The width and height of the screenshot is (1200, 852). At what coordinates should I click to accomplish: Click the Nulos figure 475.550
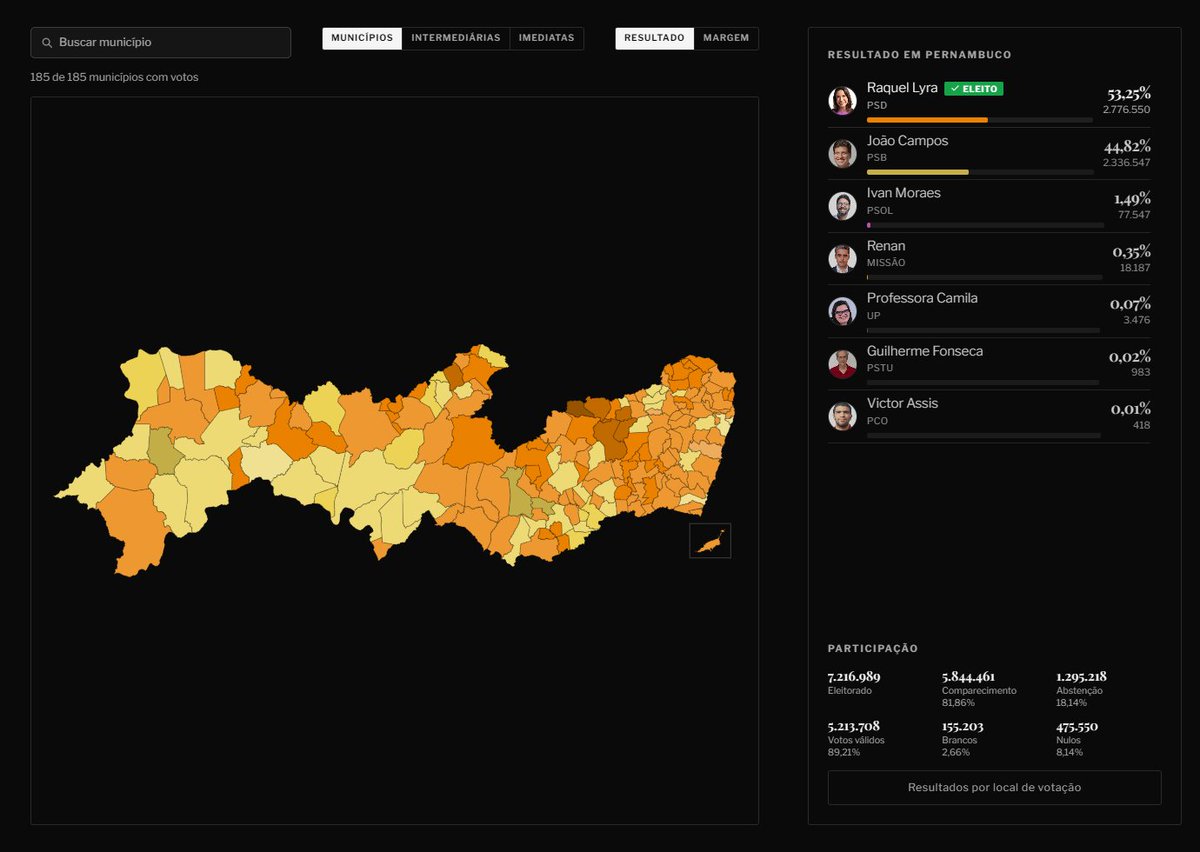[1077, 726]
